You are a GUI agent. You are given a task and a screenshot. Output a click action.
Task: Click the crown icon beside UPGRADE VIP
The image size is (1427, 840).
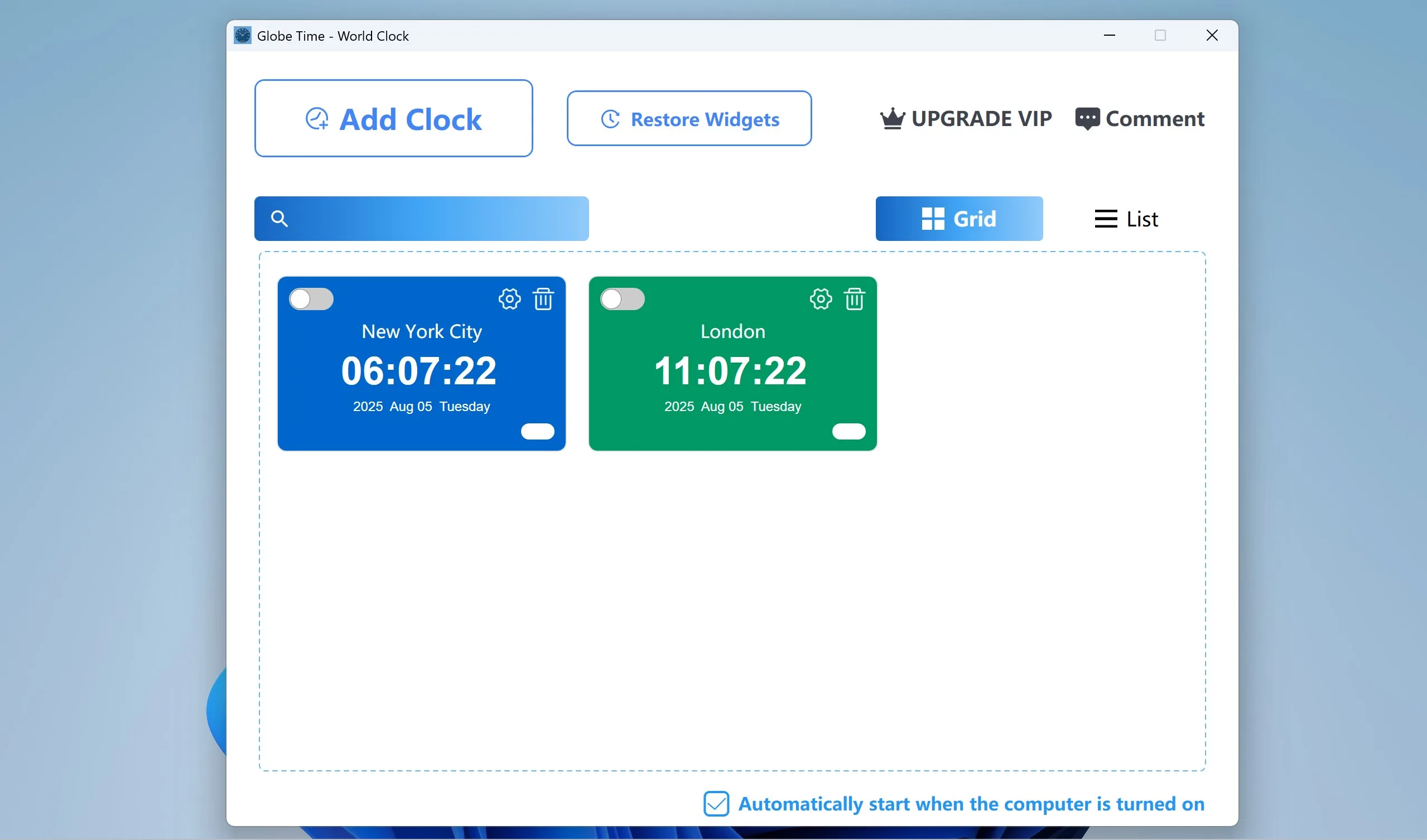point(893,119)
